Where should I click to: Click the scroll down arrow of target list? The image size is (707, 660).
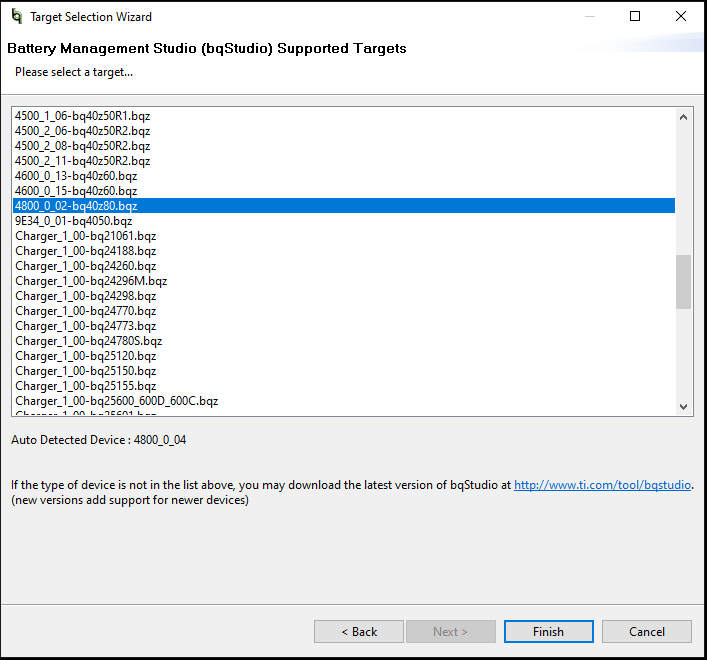click(x=684, y=407)
